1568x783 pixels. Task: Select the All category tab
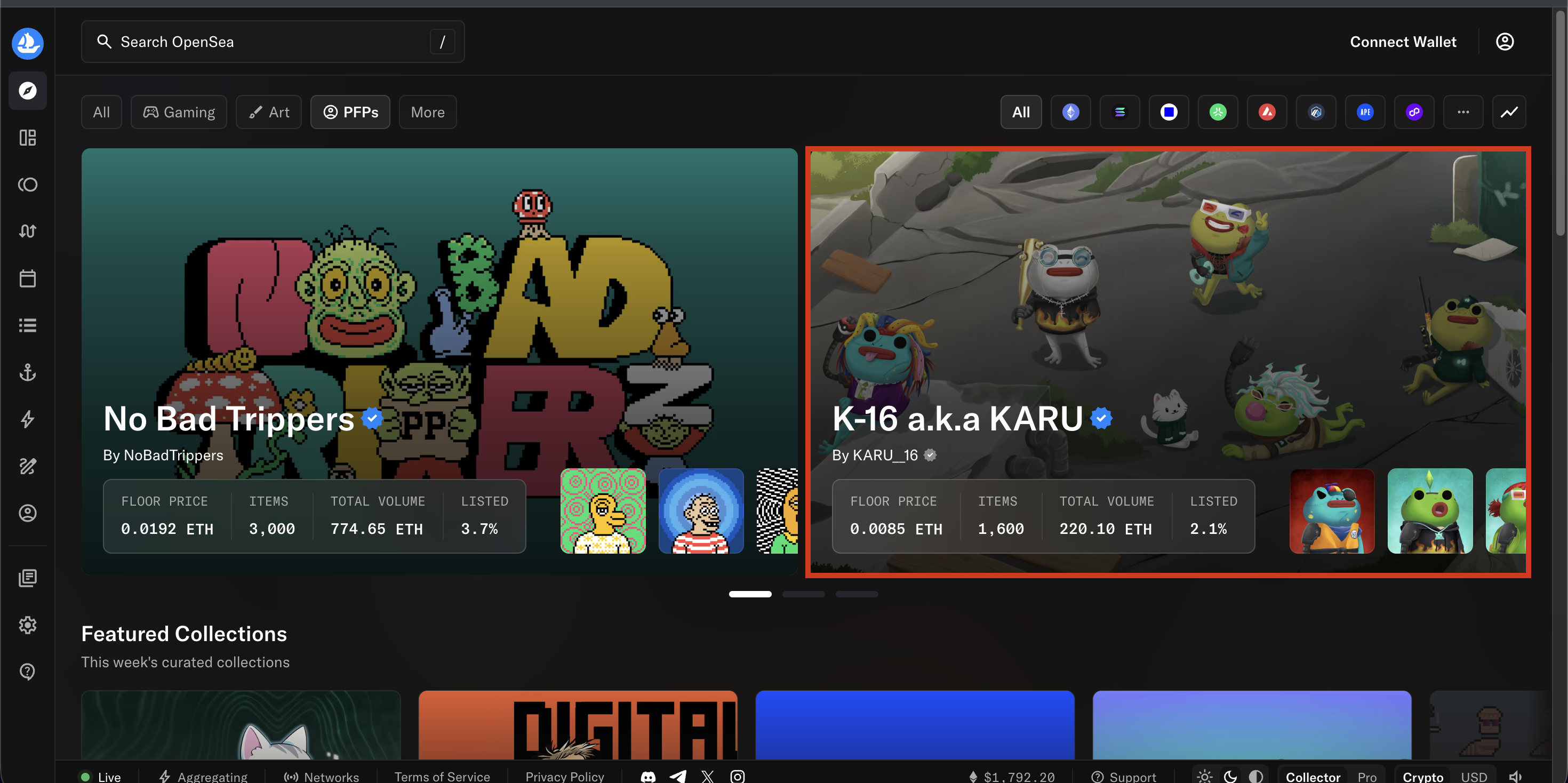point(101,112)
